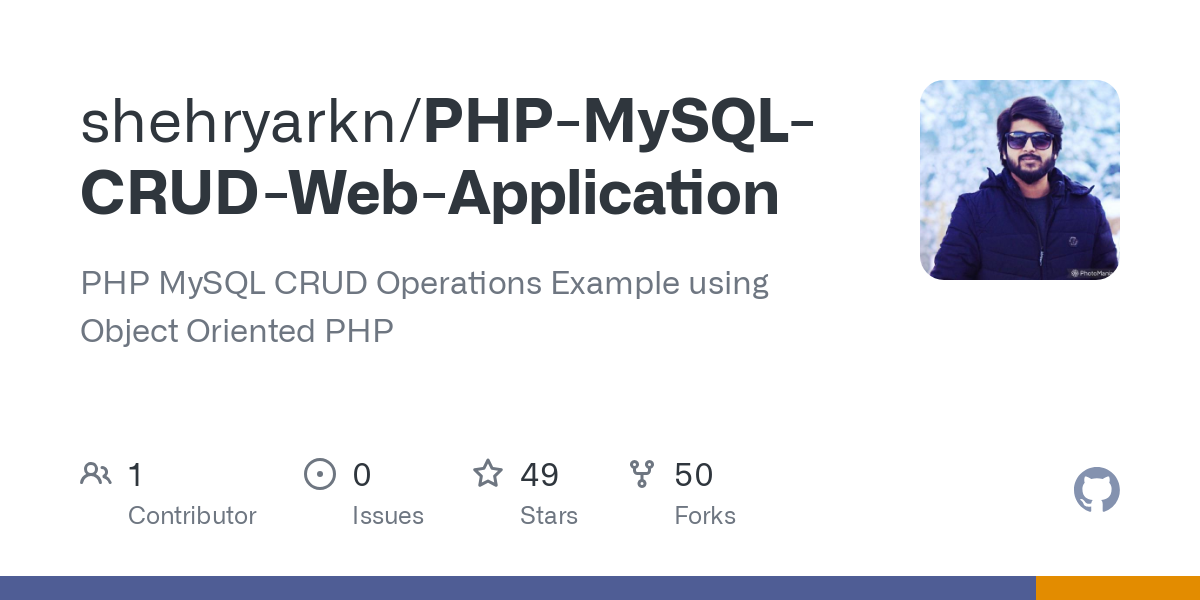Click the fork icon next to Forks count

[642, 473]
